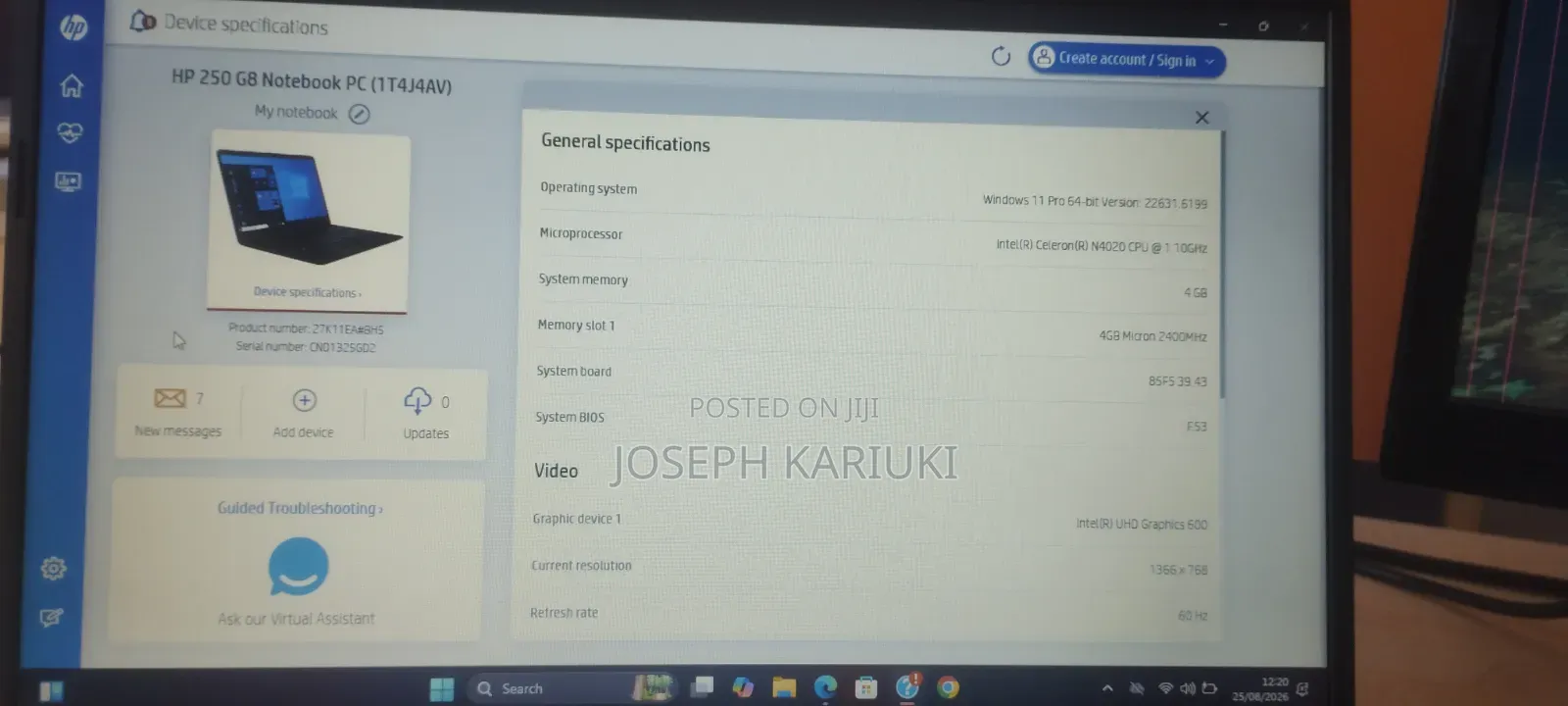Click the Add device plus icon
1568x706 pixels.
click(305, 400)
